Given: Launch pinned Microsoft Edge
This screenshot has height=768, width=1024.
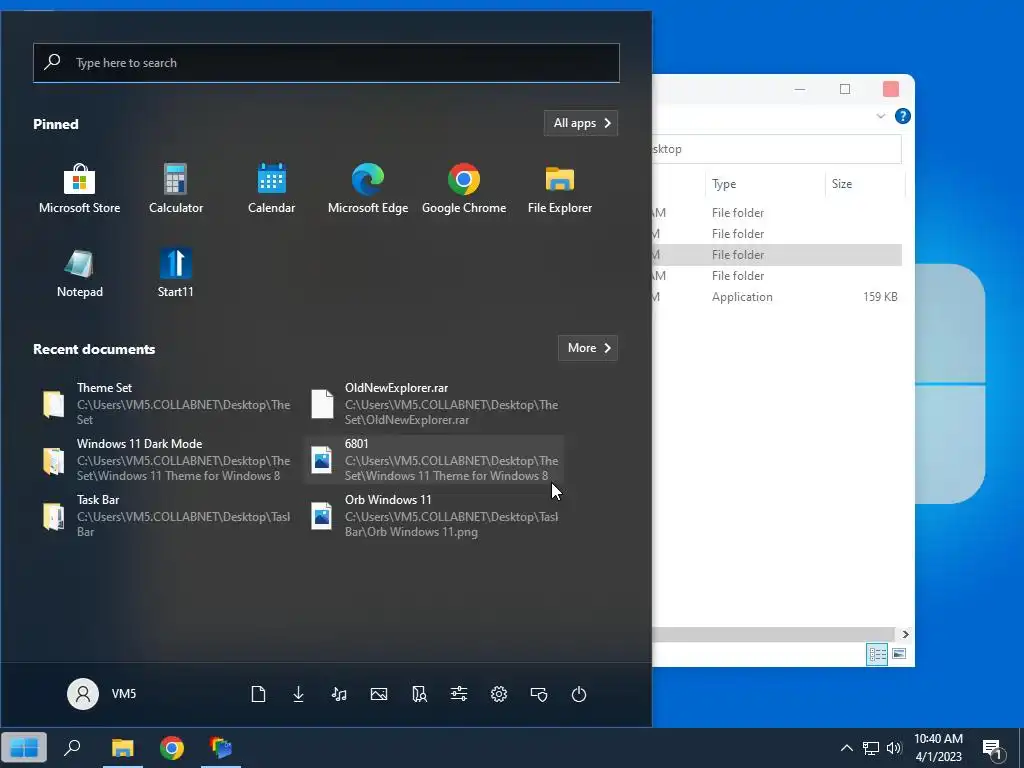Looking at the screenshot, I should pyautogui.click(x=368, y=189).
